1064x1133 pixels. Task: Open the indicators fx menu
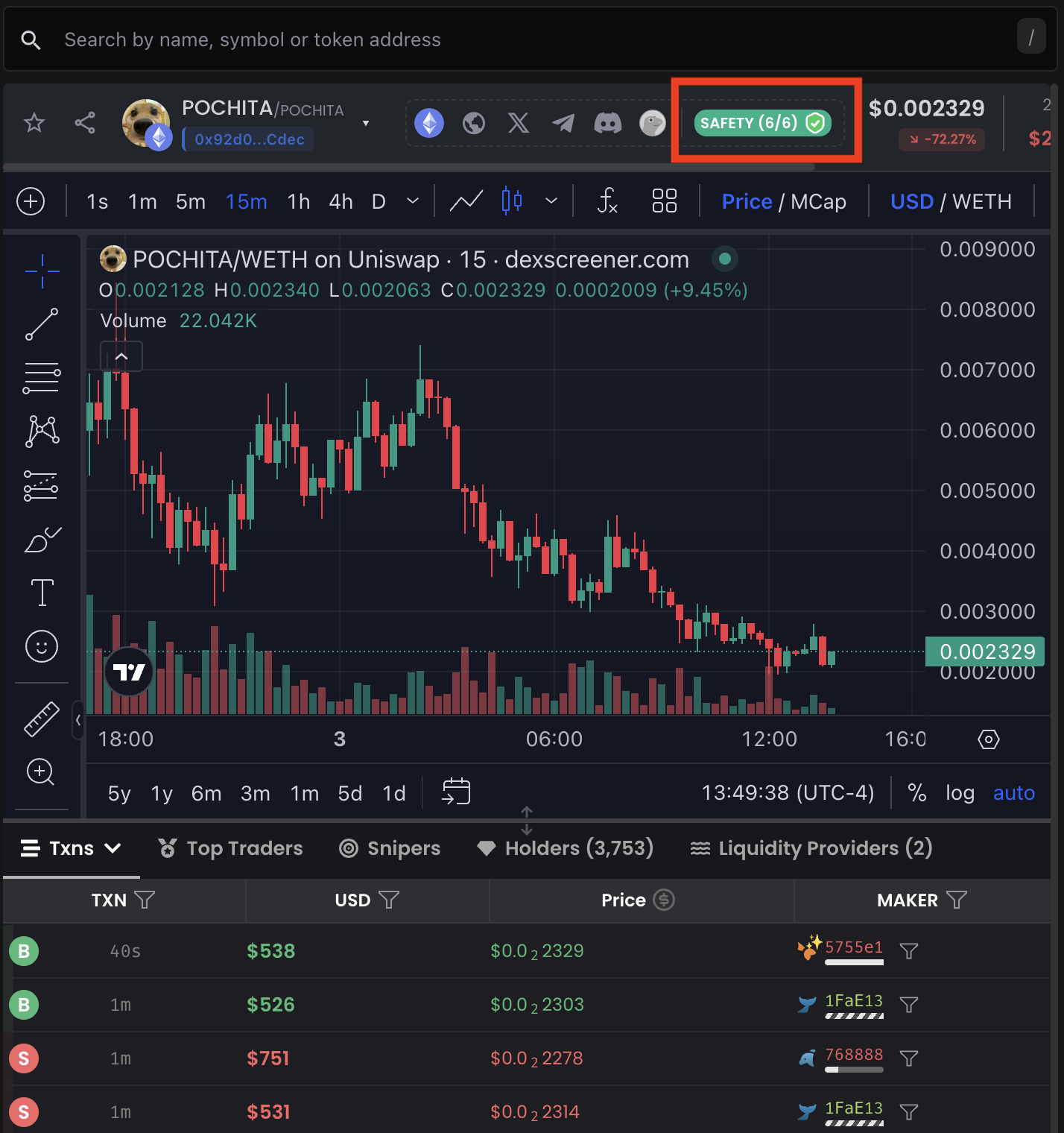pos(607,201)
